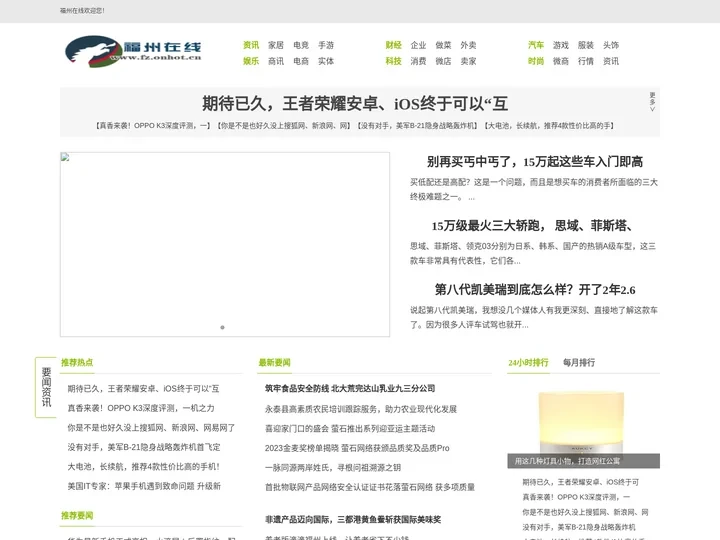
Task: Open 一脉同源两岸姓氏，寻根问祖溯源之钥
Action: click(333, 467)
